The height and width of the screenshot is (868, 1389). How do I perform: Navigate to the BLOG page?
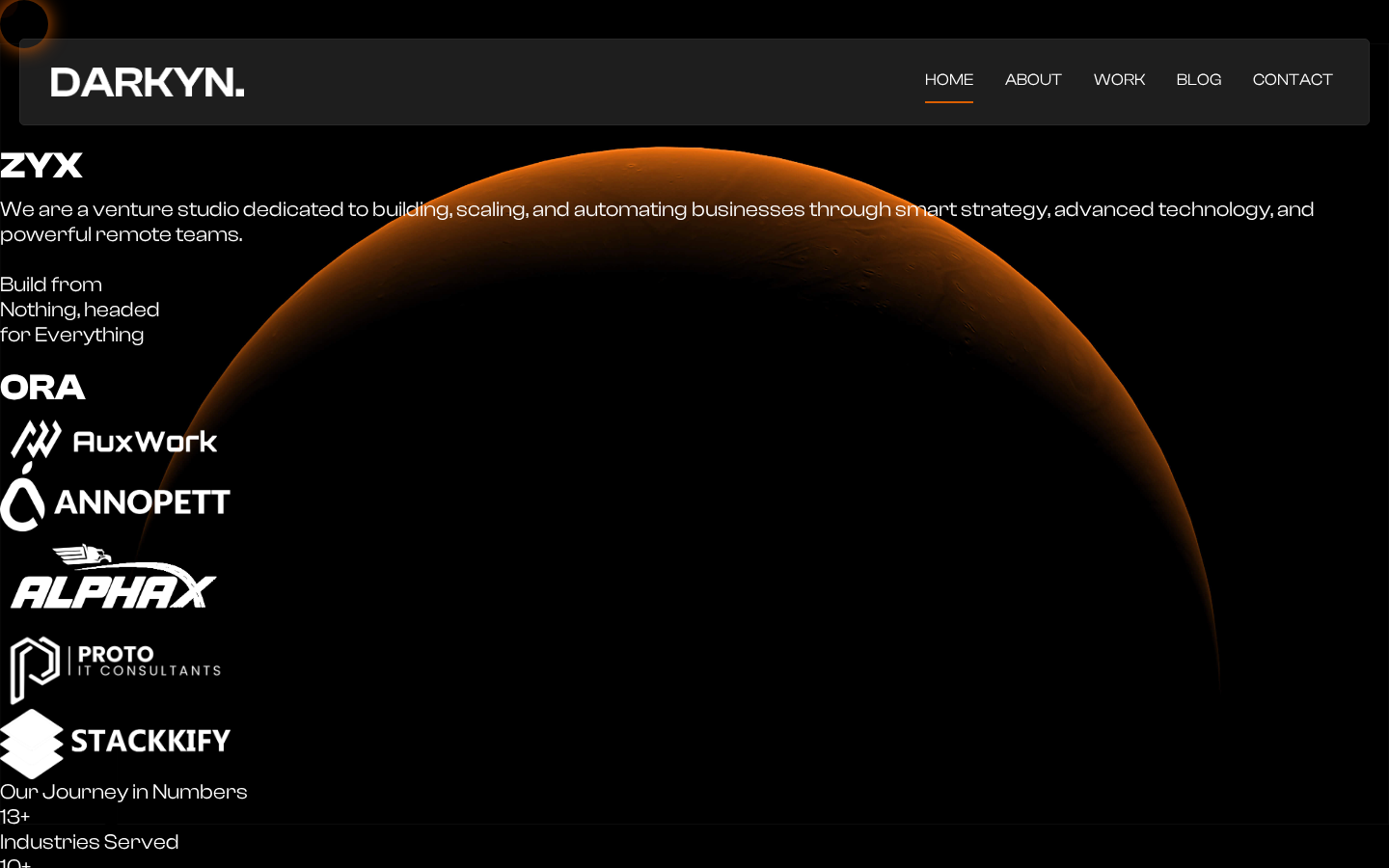(1199, 80)
